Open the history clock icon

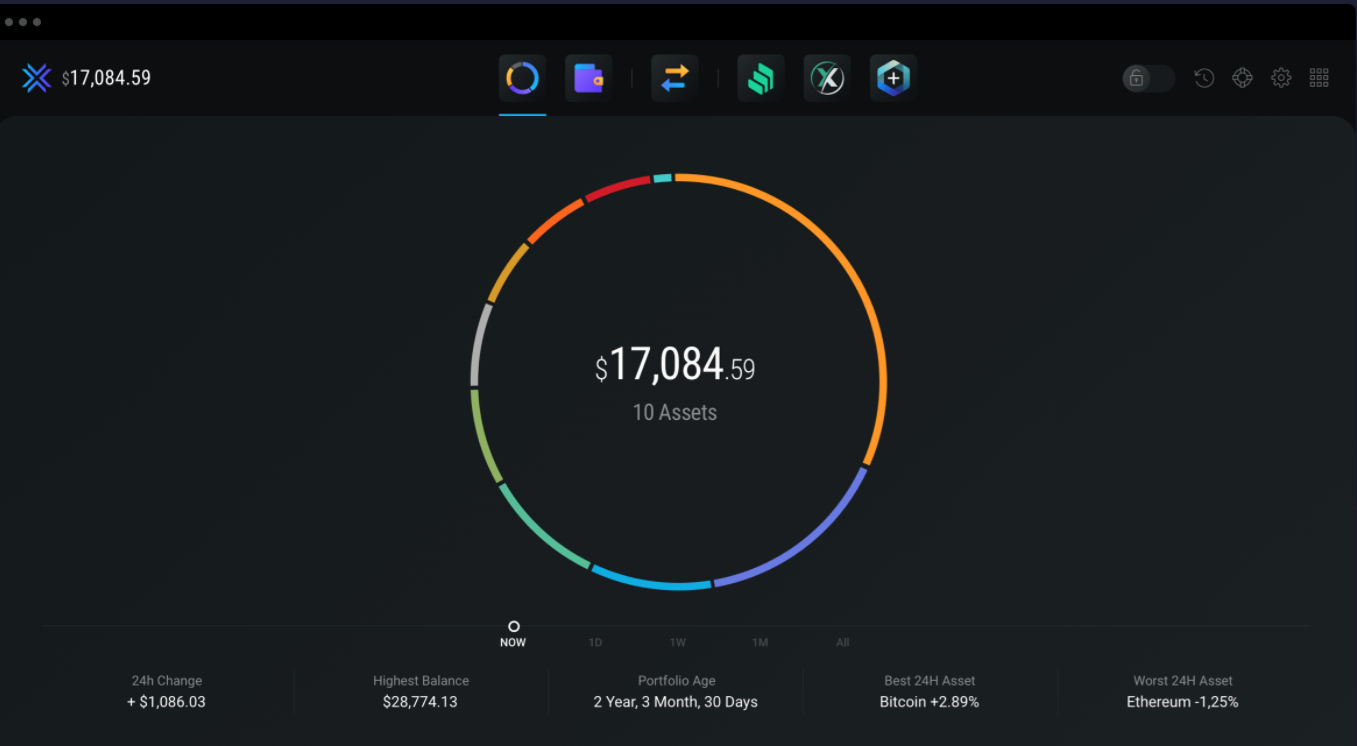pos(1204,78)
